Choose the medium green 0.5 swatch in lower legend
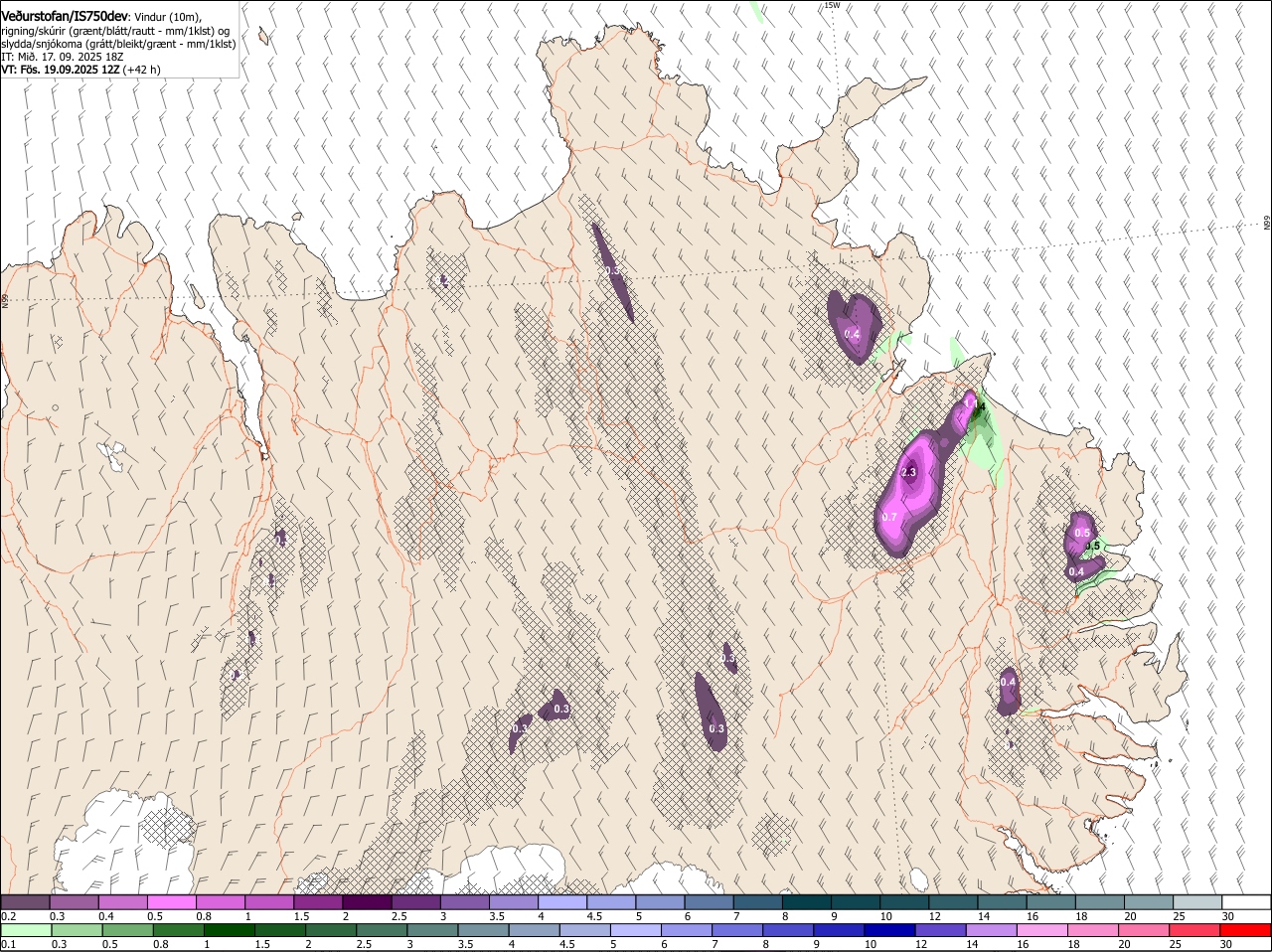Image resolution: width=1272 pixels, height=952 pixels. 127,931
